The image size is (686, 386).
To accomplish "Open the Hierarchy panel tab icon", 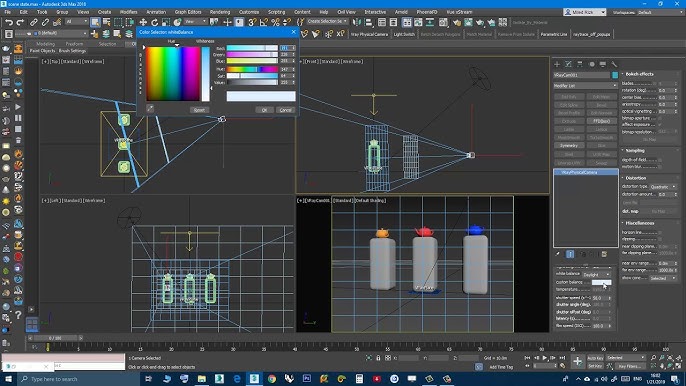I will (x=580, y=64).
